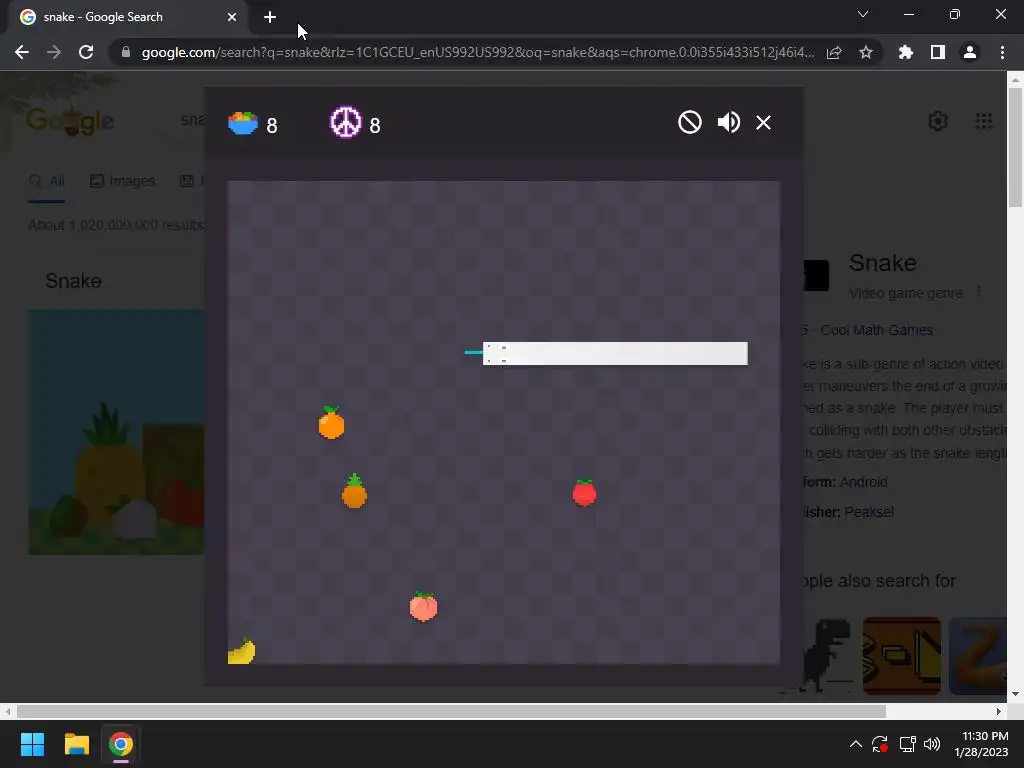The height and width of the screenshot is (768, 1024).
Task: Click the sync update tray icon
Action: click(880, 744)
